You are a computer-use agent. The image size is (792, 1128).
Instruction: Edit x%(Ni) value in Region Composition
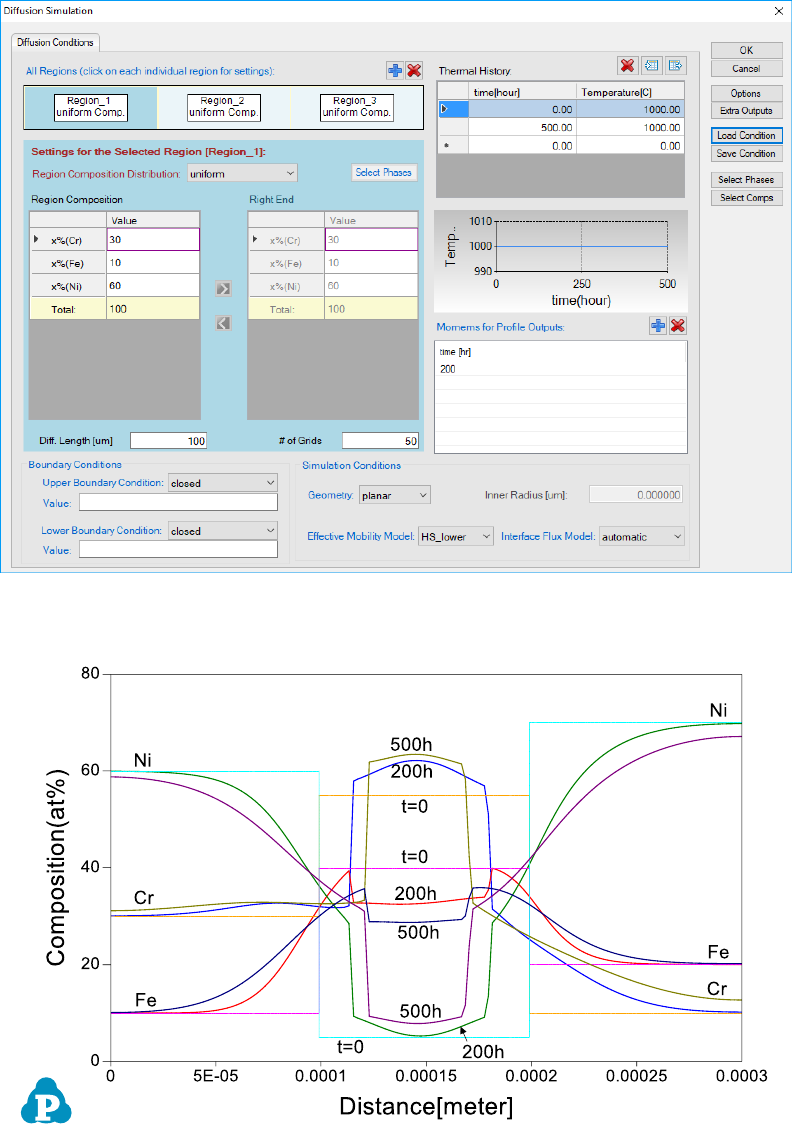coord(153,286)
